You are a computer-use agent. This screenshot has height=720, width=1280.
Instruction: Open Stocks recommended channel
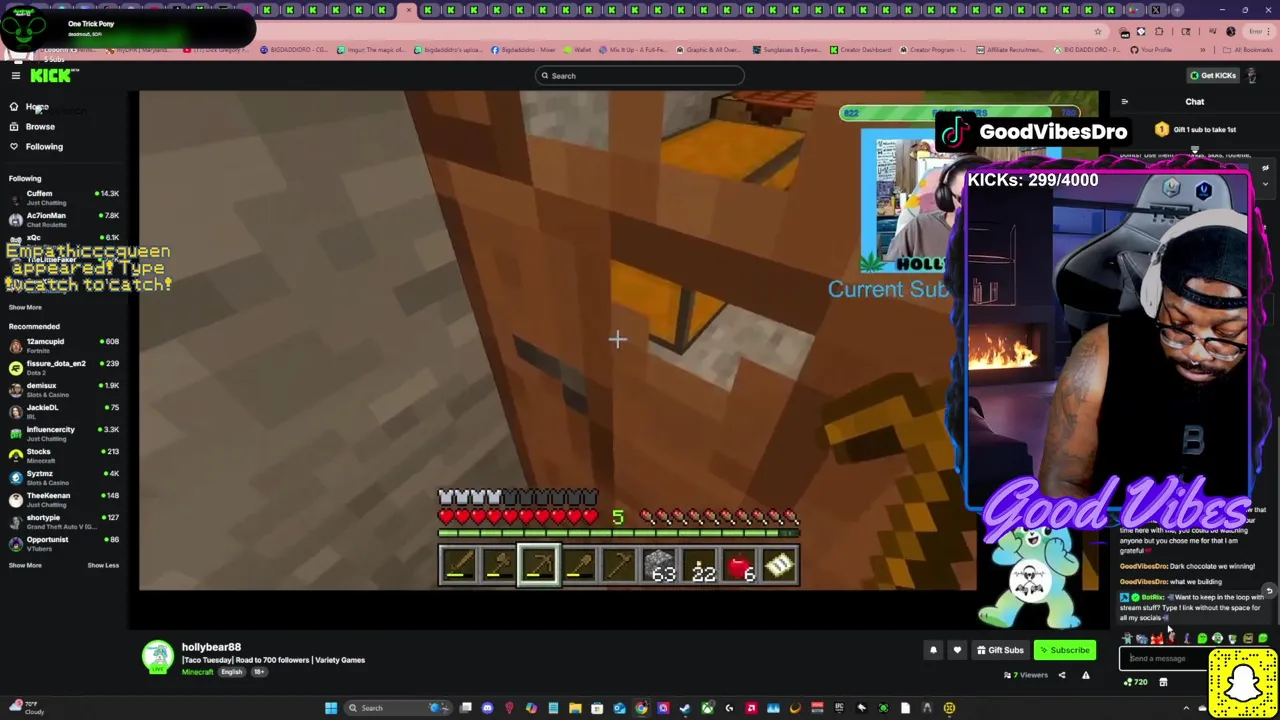tap(62, 455)
